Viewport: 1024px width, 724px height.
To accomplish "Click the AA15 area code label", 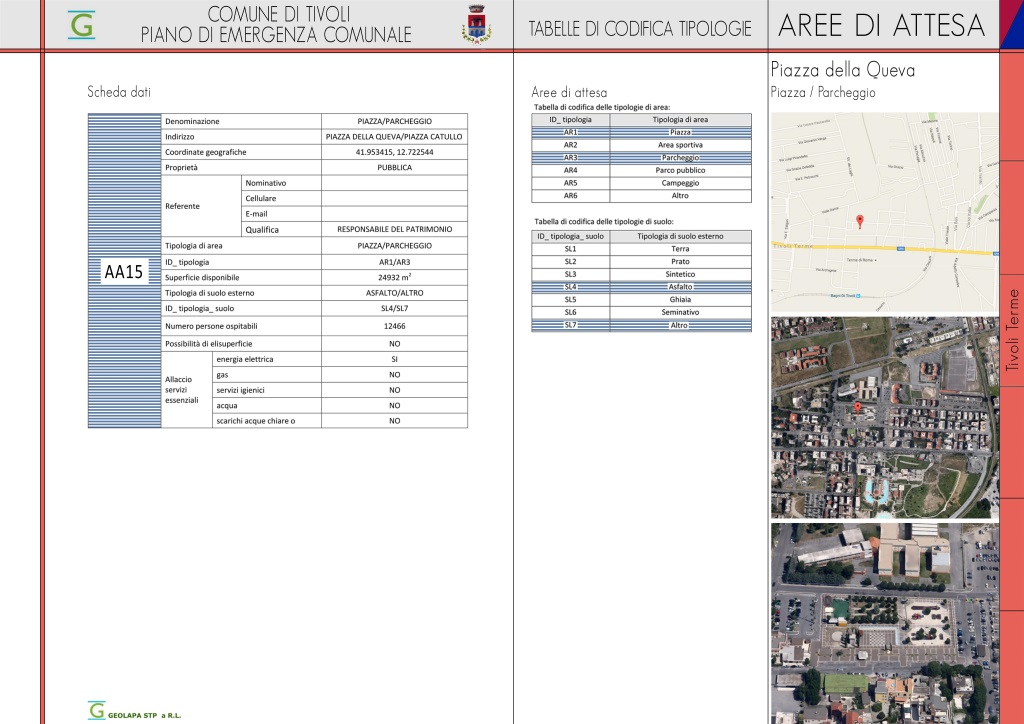I will [123, 272].
